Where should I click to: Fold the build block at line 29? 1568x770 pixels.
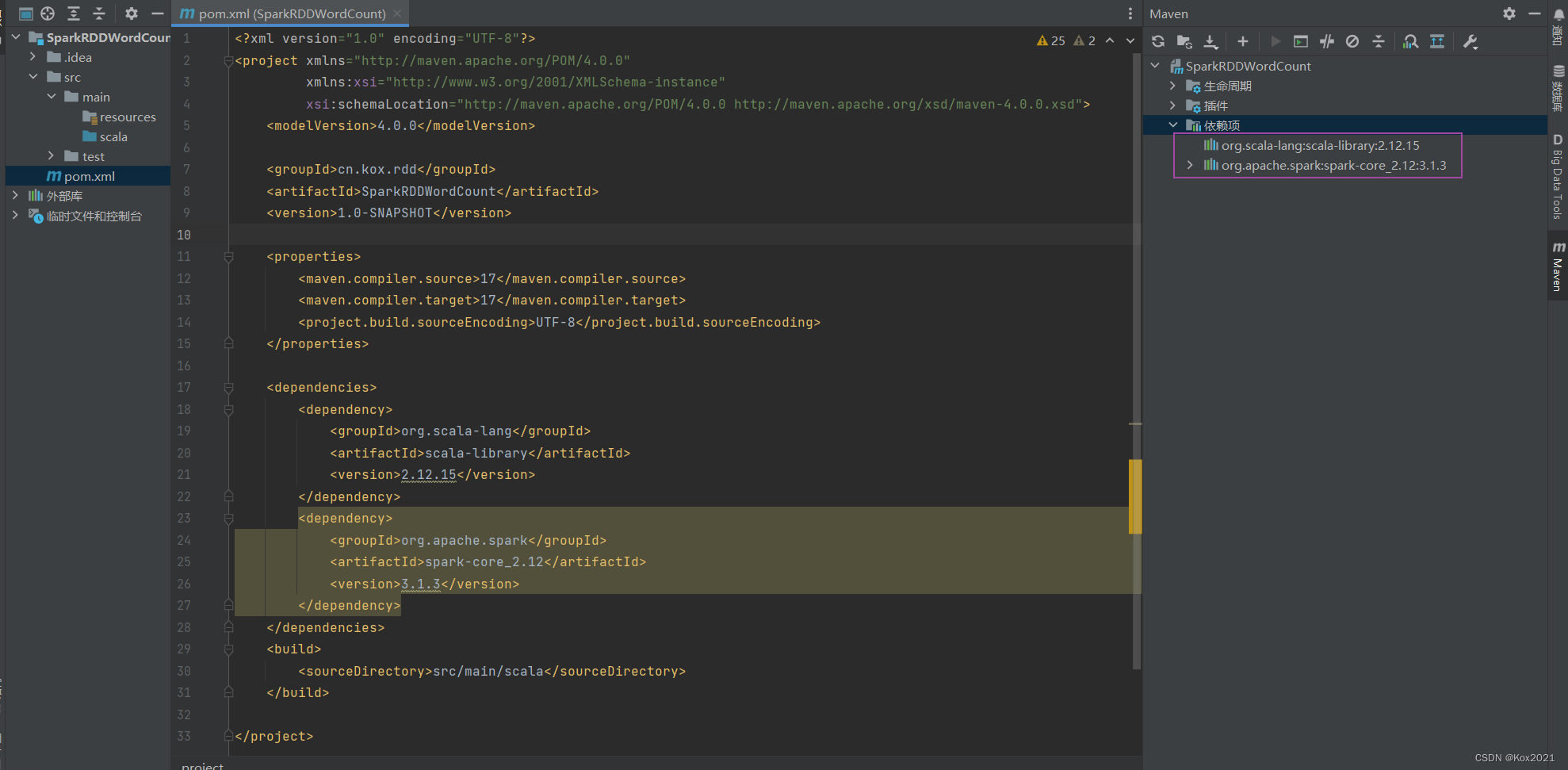tap(228, 649)
